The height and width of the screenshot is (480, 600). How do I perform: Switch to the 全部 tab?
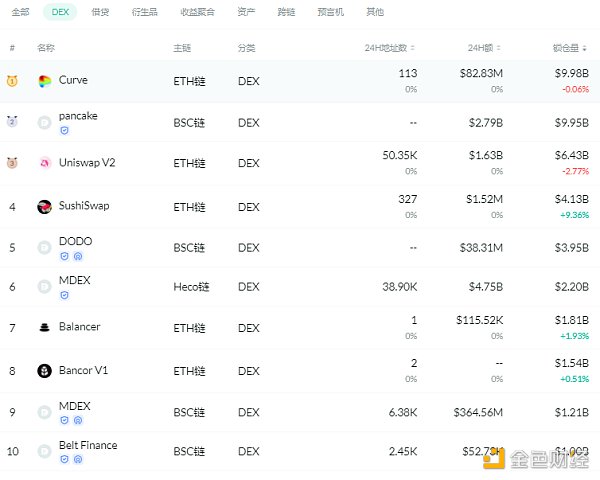(x=20, y=12)
